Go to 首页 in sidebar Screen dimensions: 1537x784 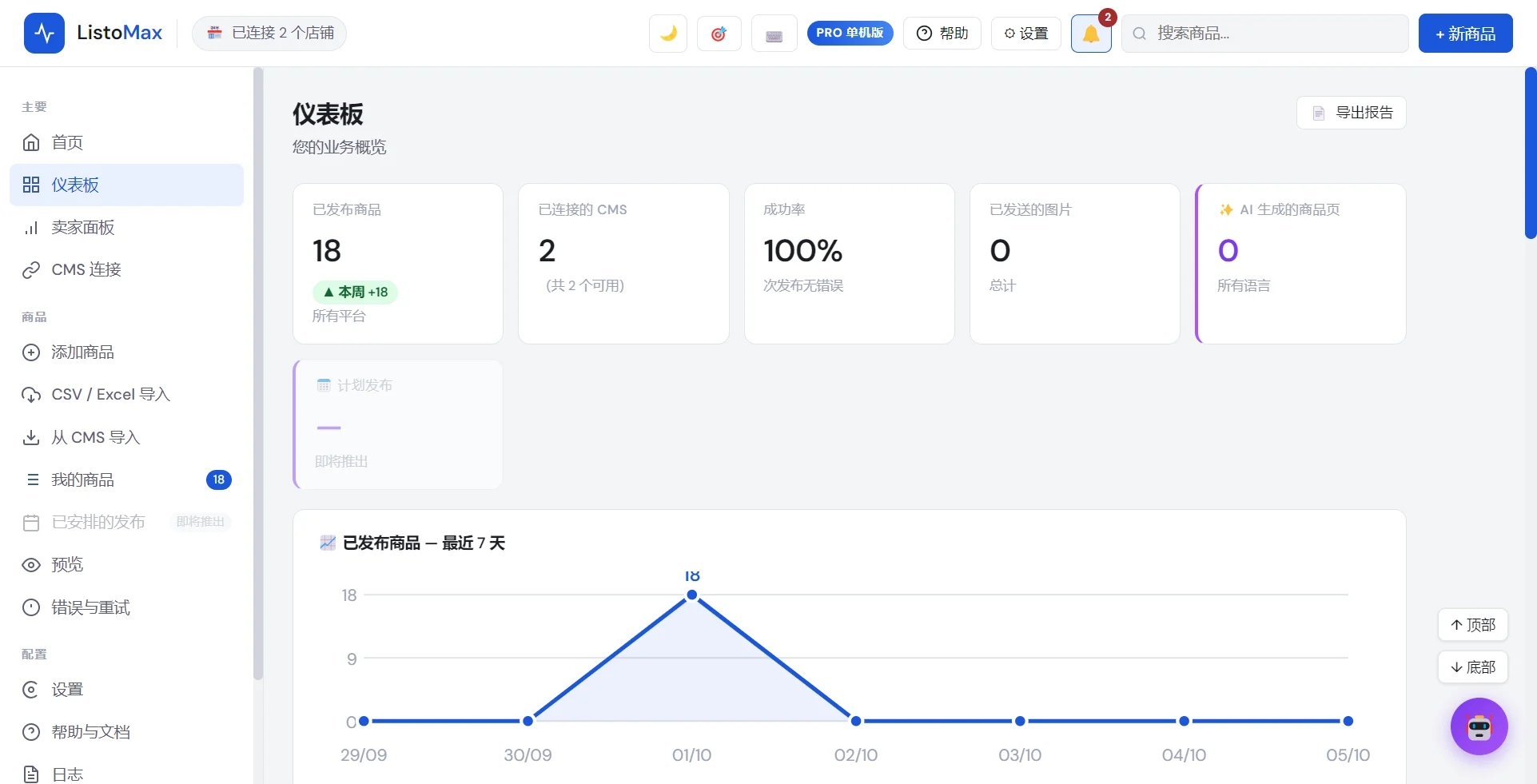click(x=126, y=142)
